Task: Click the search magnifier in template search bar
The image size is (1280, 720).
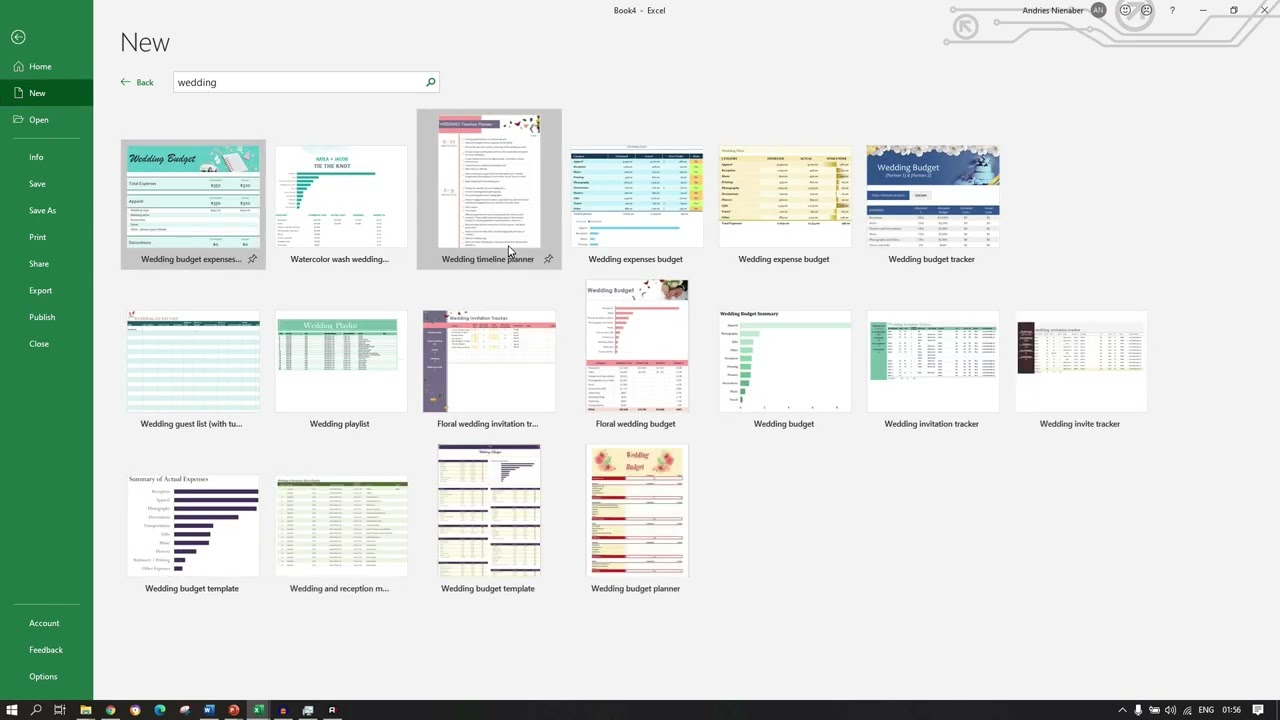Action: 430,82
